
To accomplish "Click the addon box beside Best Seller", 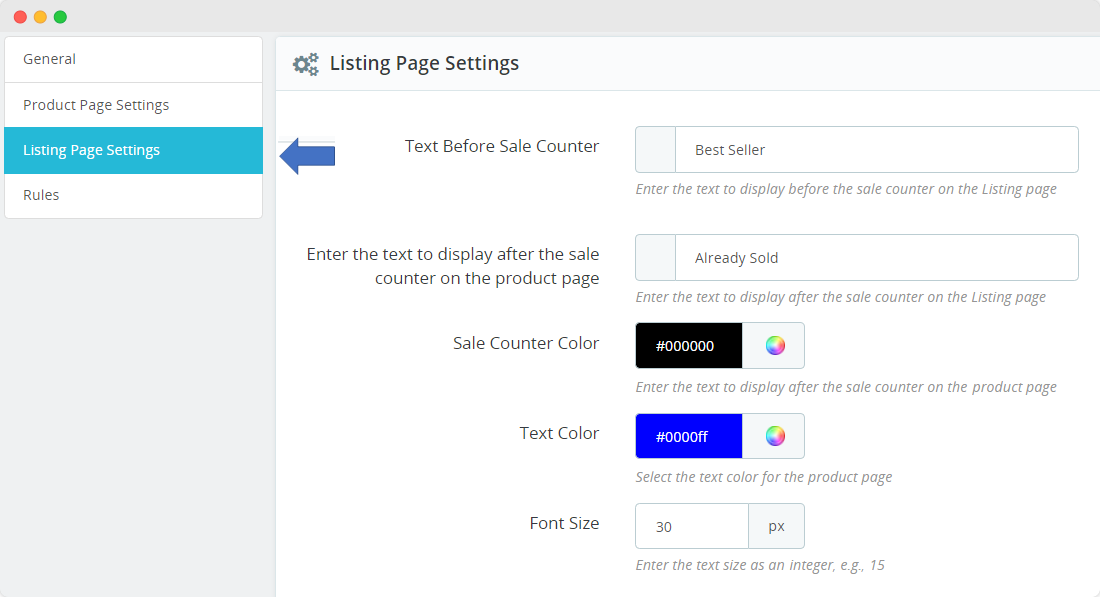I will coord(656,150).
